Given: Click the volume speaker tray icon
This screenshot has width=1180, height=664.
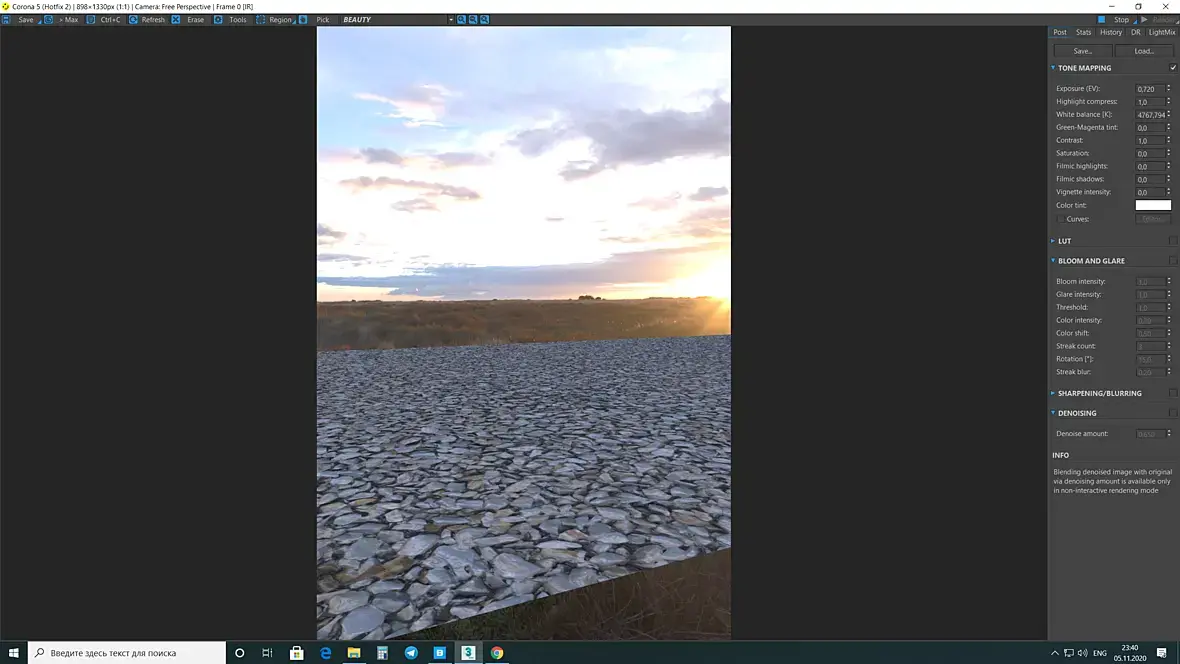Looking at the screenshot, I should [1082, 653].
